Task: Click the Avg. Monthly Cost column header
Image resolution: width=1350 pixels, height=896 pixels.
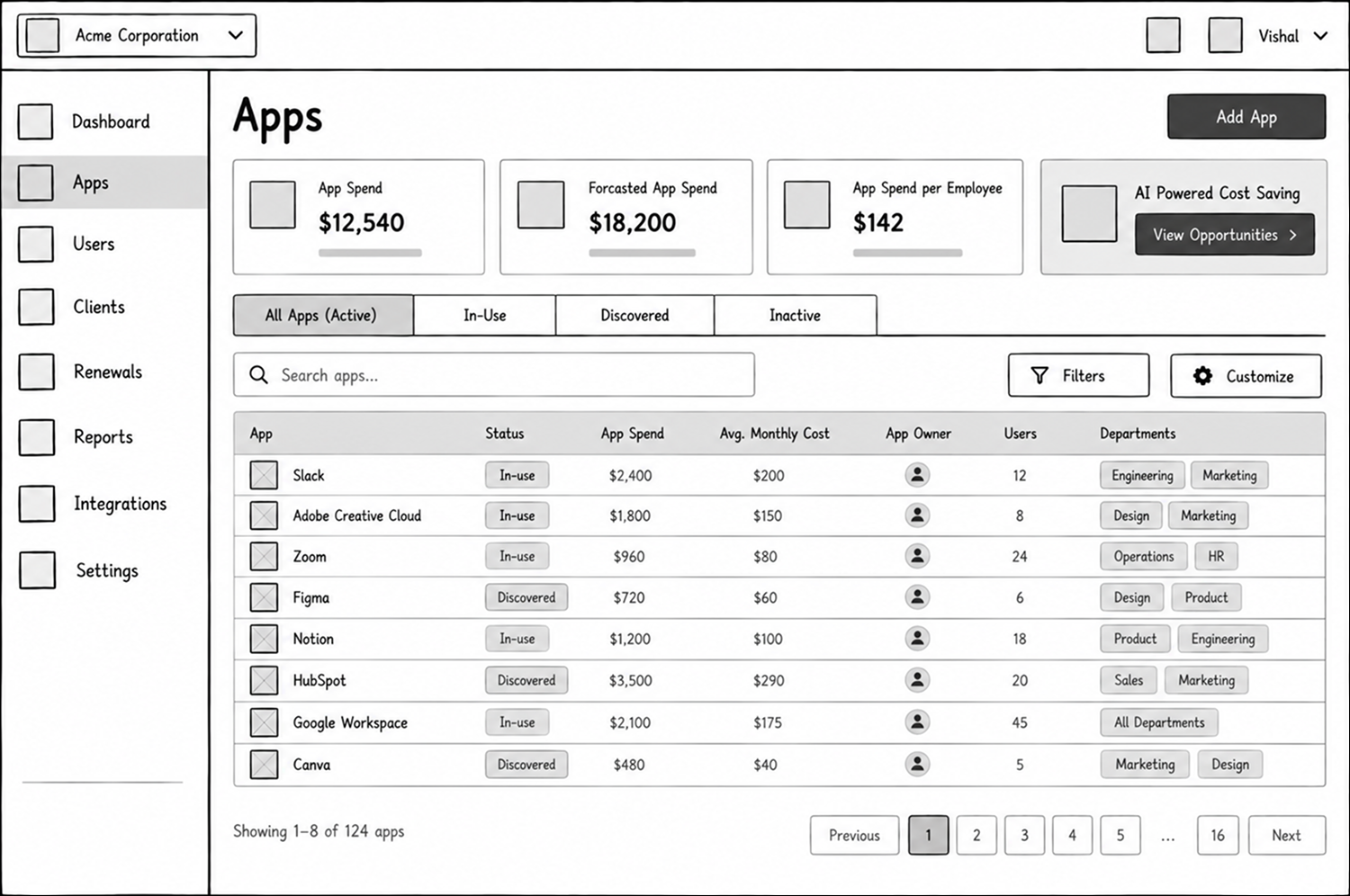Action: (774, 434)
